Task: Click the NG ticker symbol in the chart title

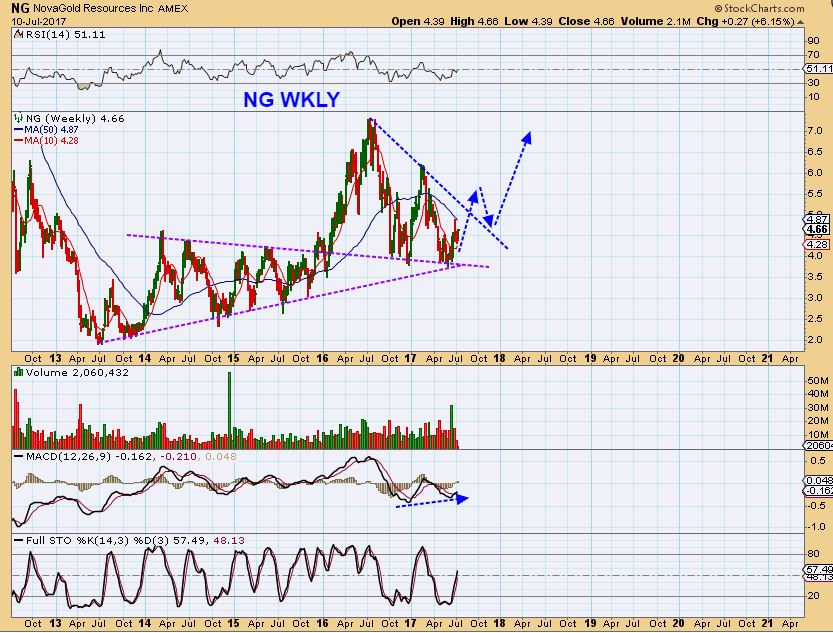Action: [20, 8]
